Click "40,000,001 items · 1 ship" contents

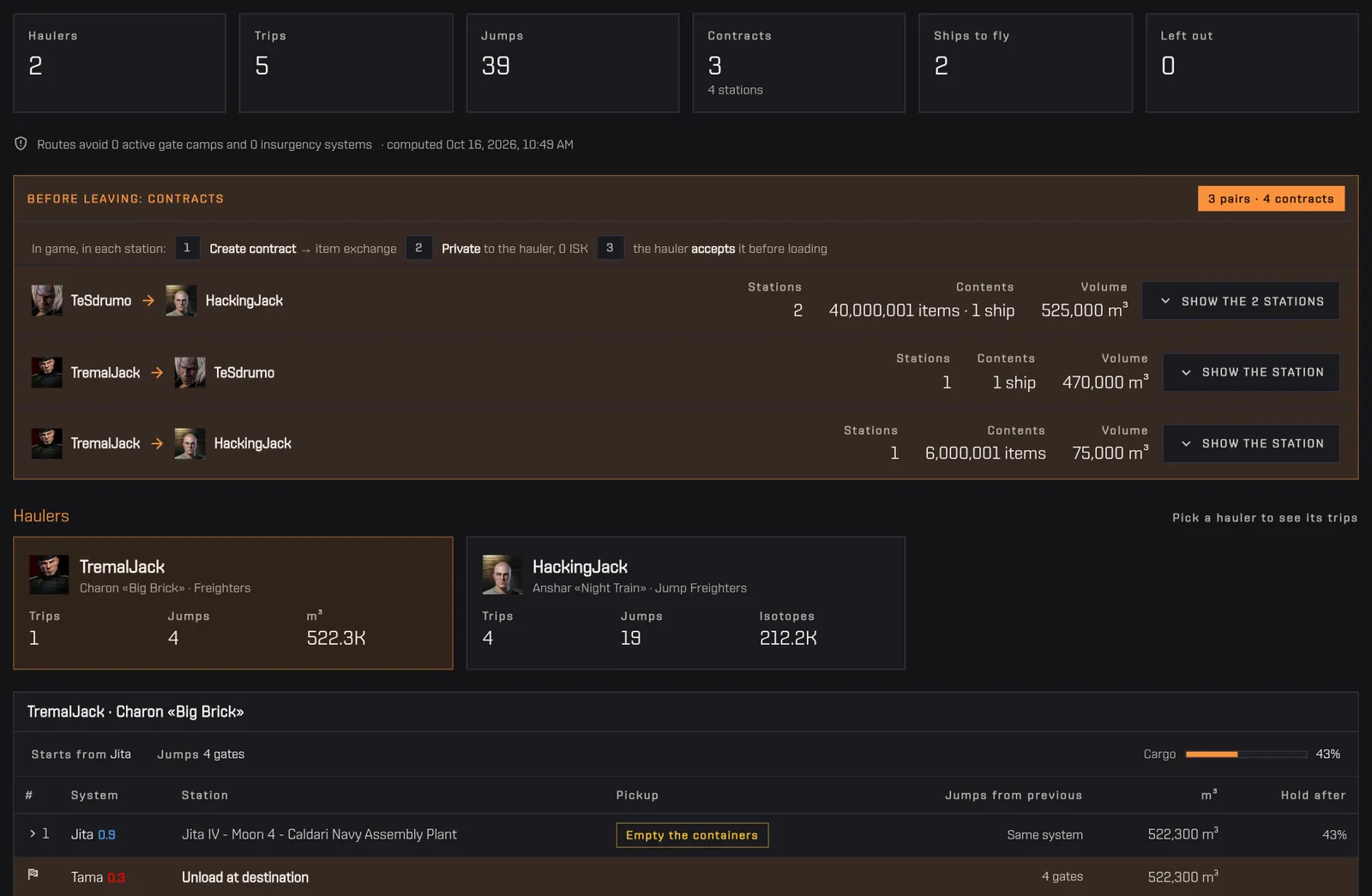[922, 310]
